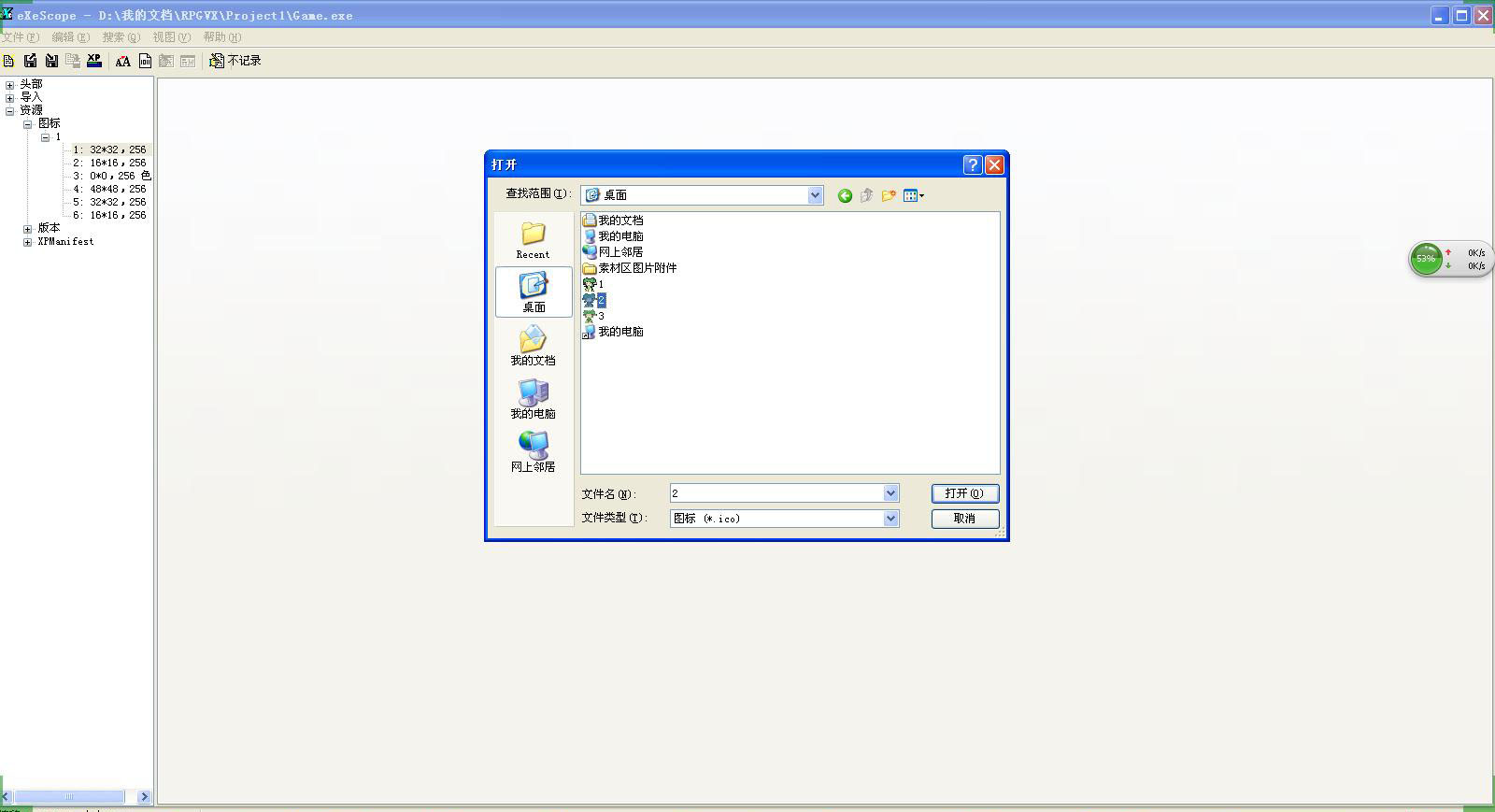Click the tree panel's scroll right arrow
Viewport: 1495px width, 812px height.
point(144,797)
